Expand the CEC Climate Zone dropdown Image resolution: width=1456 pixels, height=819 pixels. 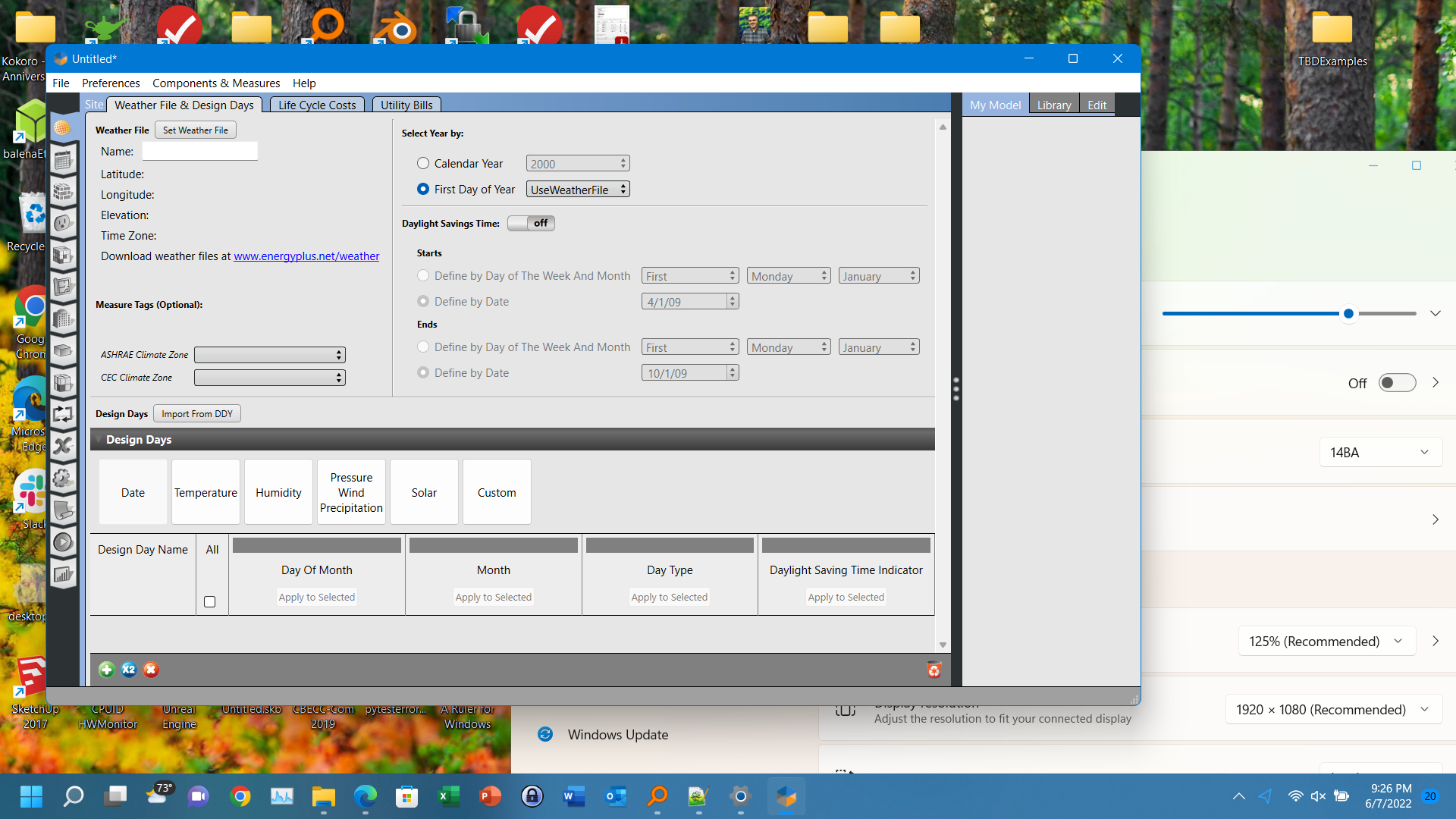click(269, 378)
